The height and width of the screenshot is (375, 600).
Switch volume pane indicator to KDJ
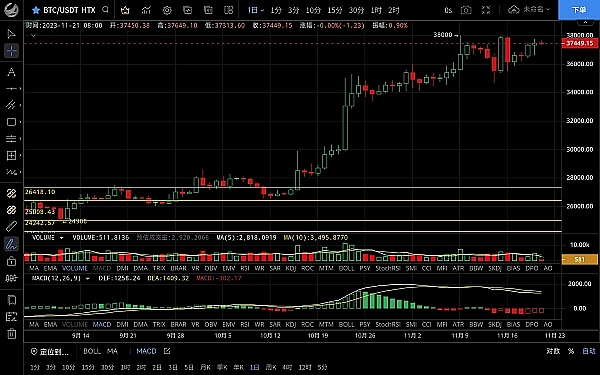291,269
